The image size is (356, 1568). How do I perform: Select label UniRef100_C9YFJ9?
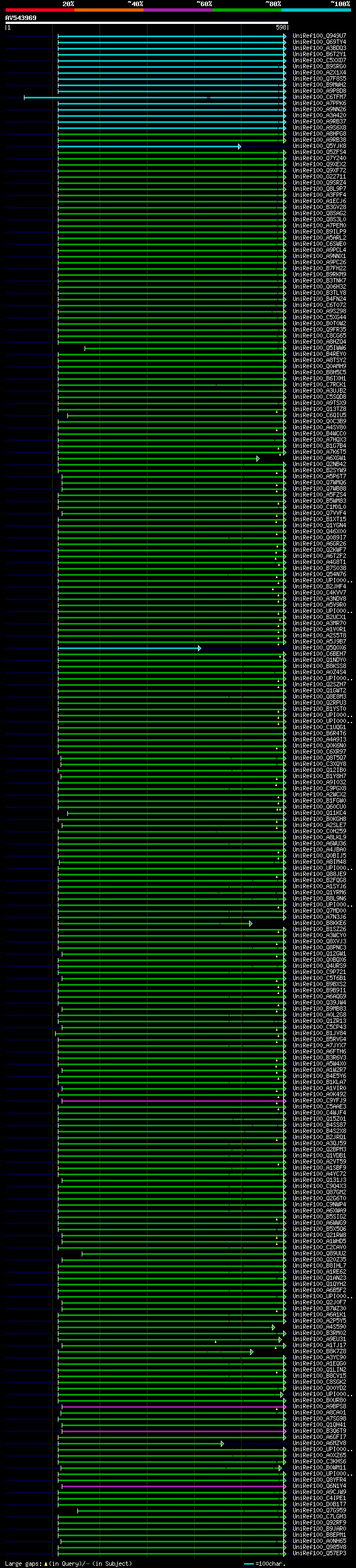tap(319, 1101)
